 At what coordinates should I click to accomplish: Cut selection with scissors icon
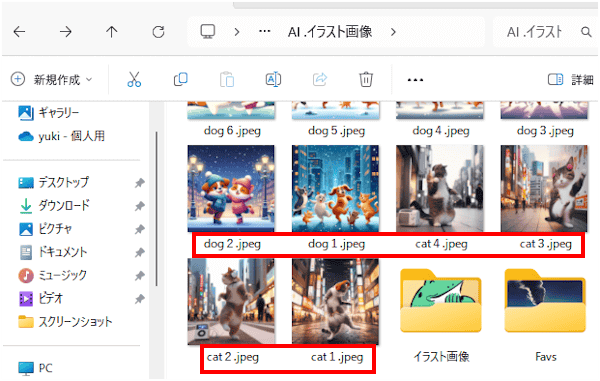134,79
